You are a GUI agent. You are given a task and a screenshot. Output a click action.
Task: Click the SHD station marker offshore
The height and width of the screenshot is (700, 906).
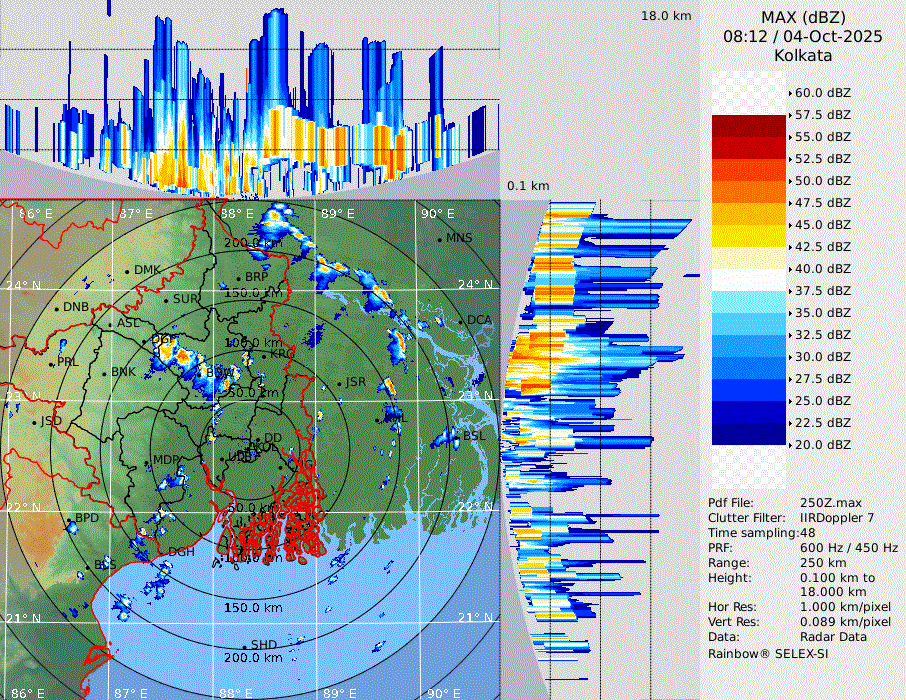click(245, 646)
